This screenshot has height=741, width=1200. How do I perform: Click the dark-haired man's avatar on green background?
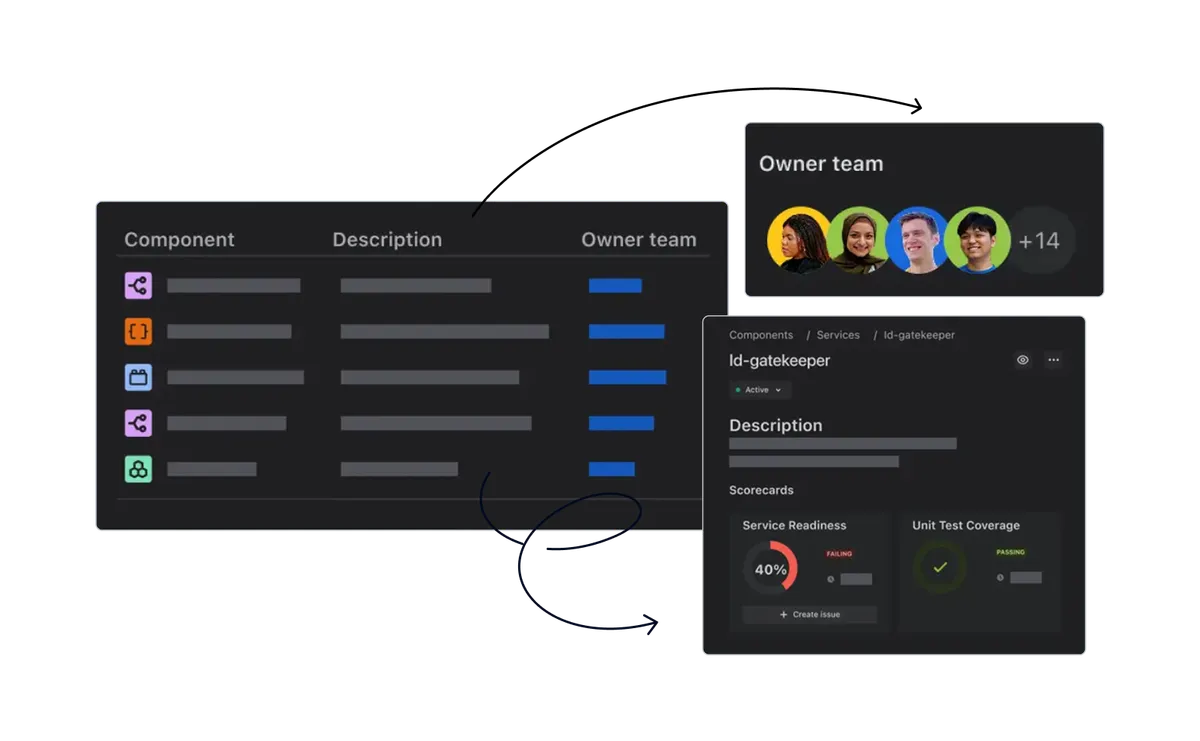977,241
